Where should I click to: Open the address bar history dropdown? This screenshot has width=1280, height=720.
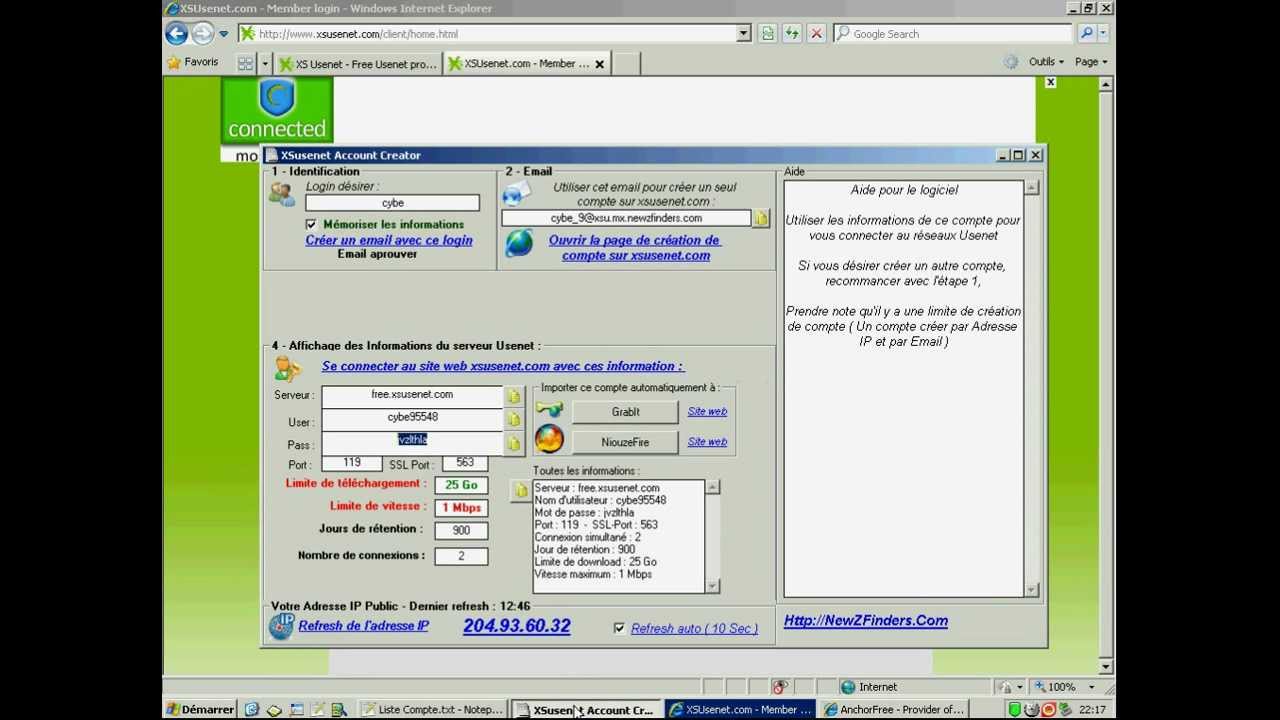pyautogui.click(x=743, y=33)
